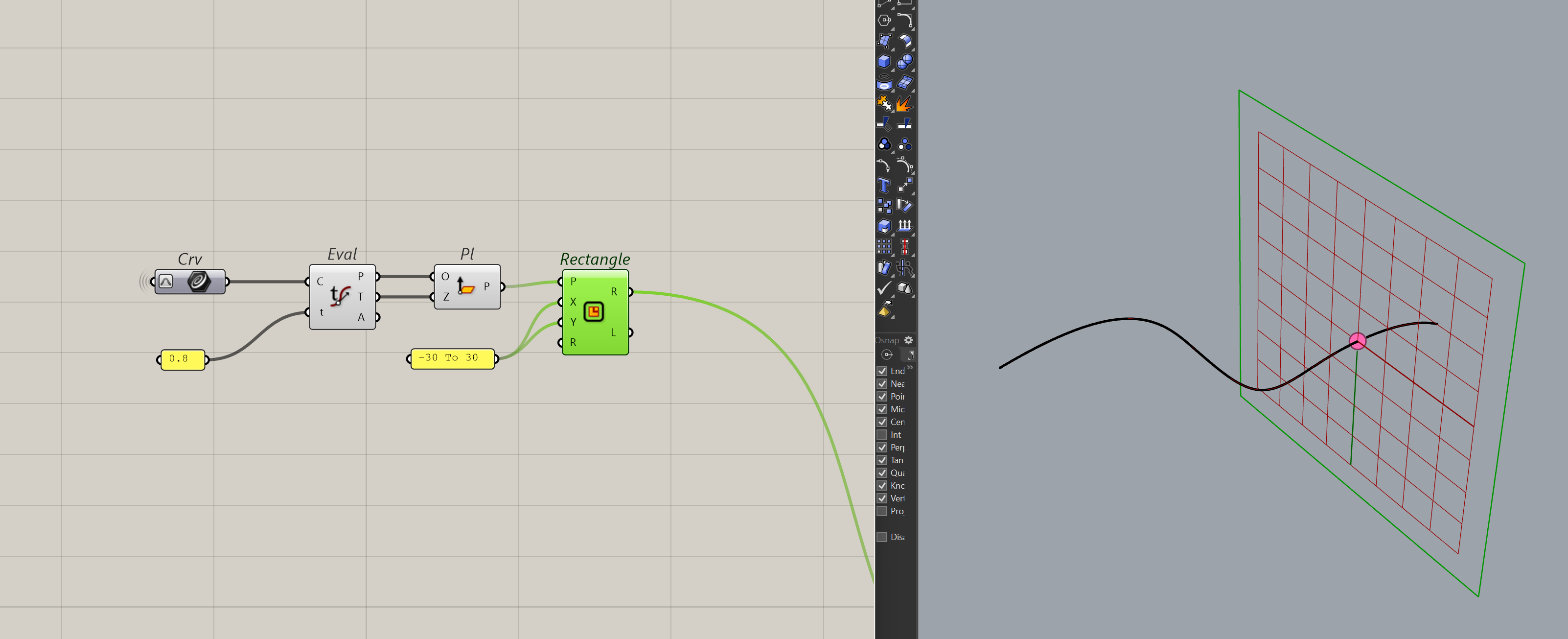The image size is (1568, 639).
Task: Click the Rectangle component
Action: pos(595,312)
